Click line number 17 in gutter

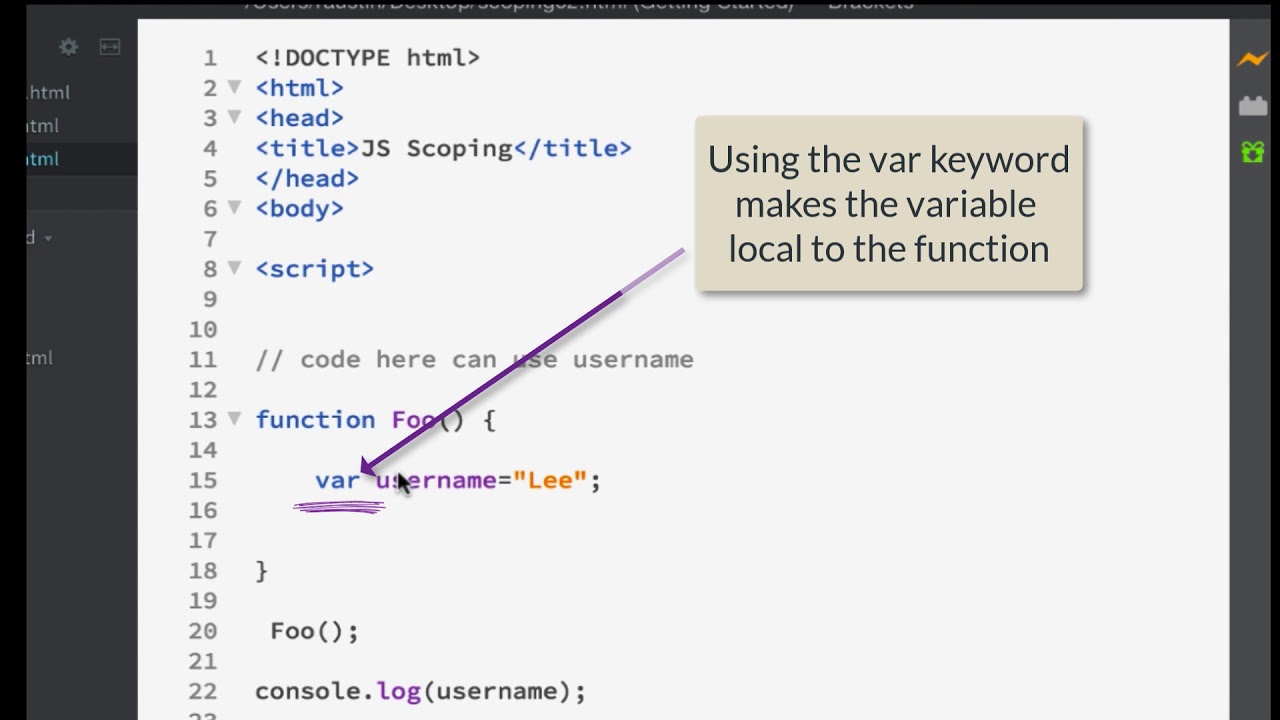pos(202,540)
